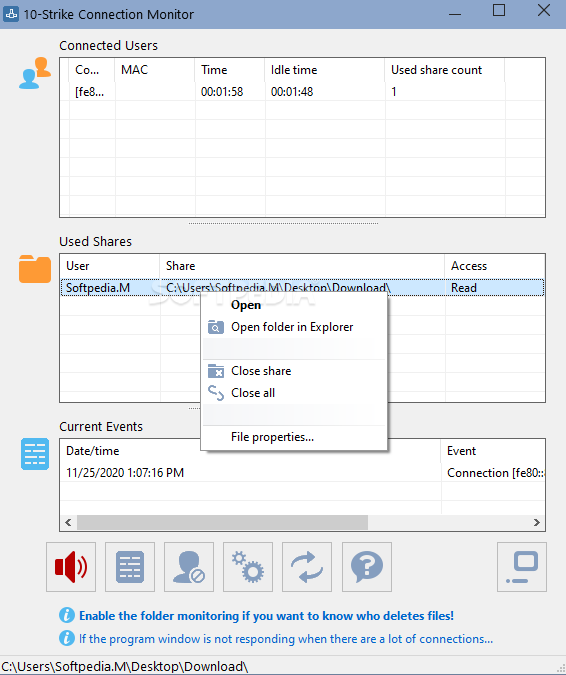Click the Close share folder icon
The width and height of the screenshot is (566, 675).
pyautogui.click(x=216, y=371)
